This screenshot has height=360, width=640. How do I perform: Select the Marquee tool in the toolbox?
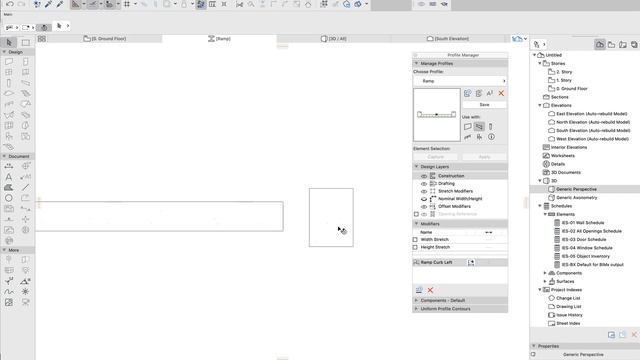(26, 42)
